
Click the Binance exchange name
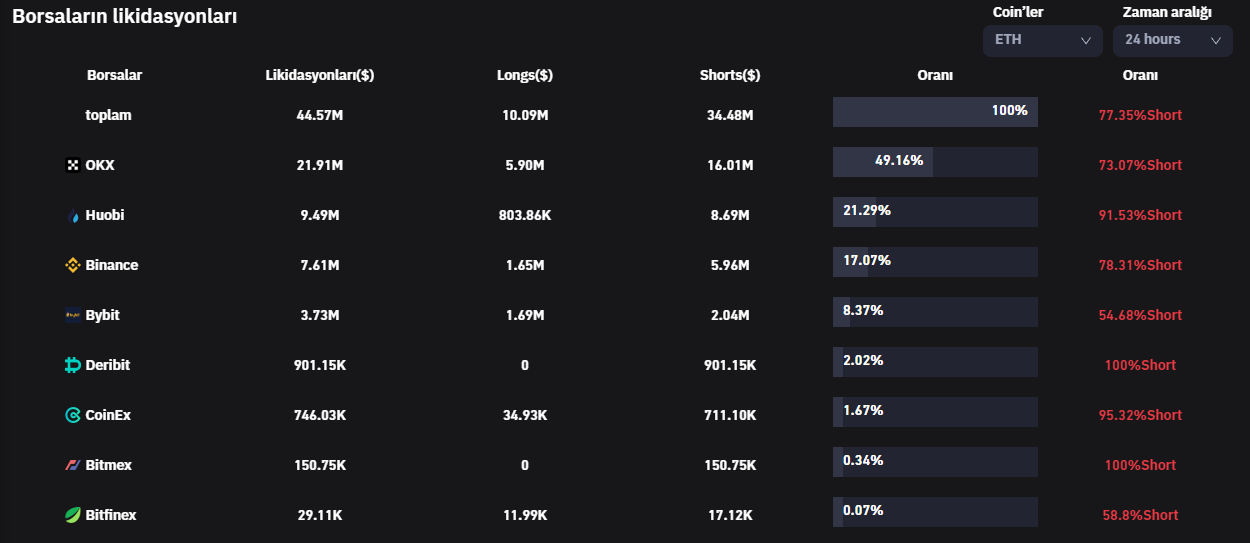point(112,265)
